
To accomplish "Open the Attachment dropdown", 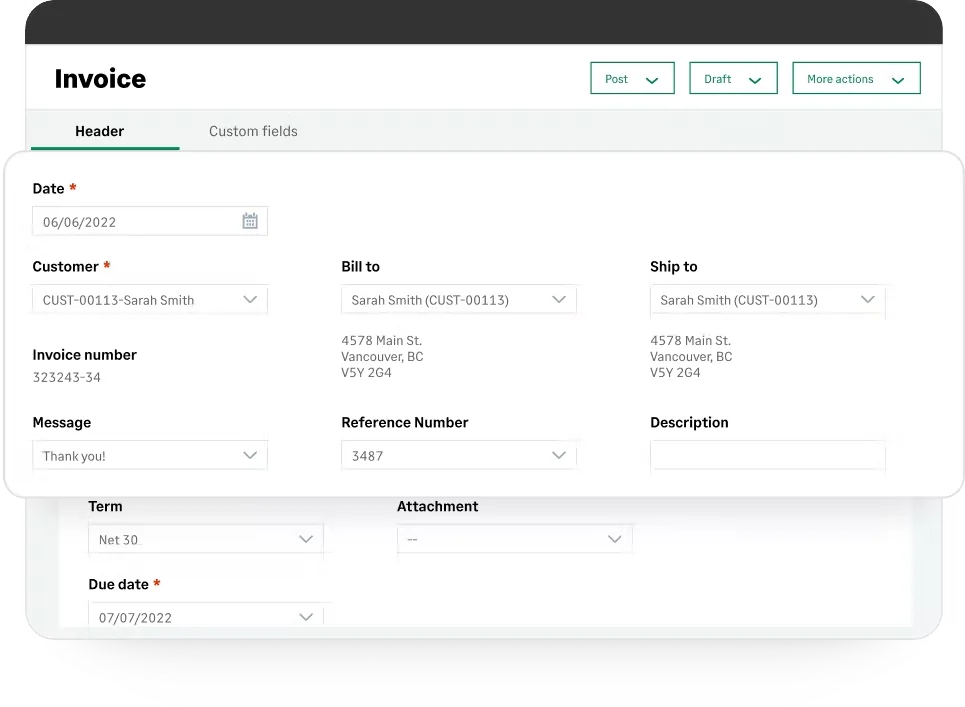I will pyautogui.click(x=515, y=539).
